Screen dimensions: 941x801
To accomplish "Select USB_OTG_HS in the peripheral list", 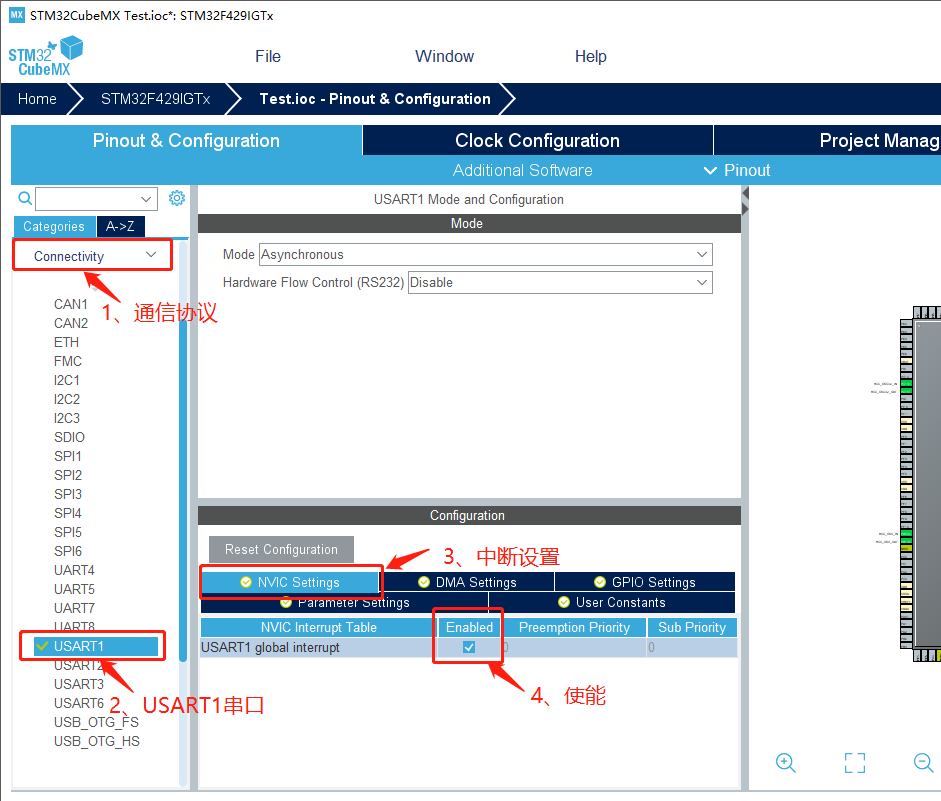I will (x=97, y=742).
